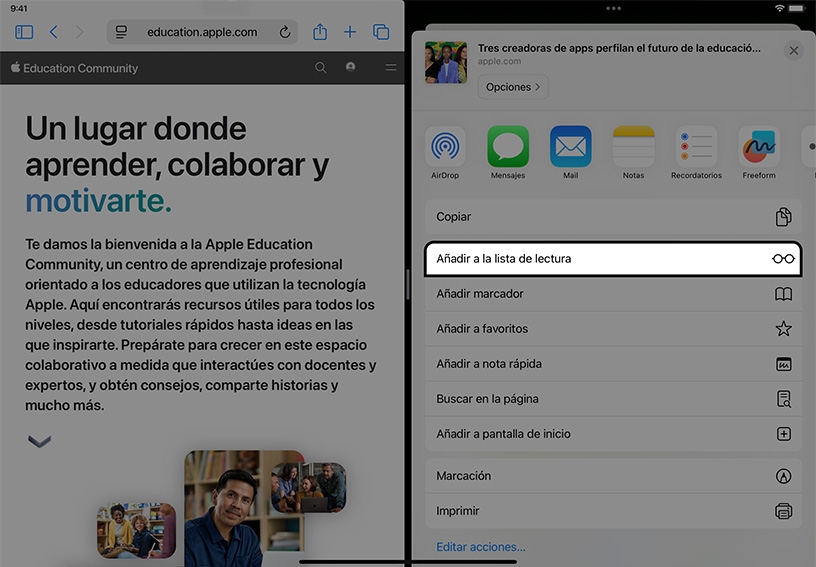Screen dimensions: 816x567
Task: Select Añadir marcador
Action: (613, 294)
